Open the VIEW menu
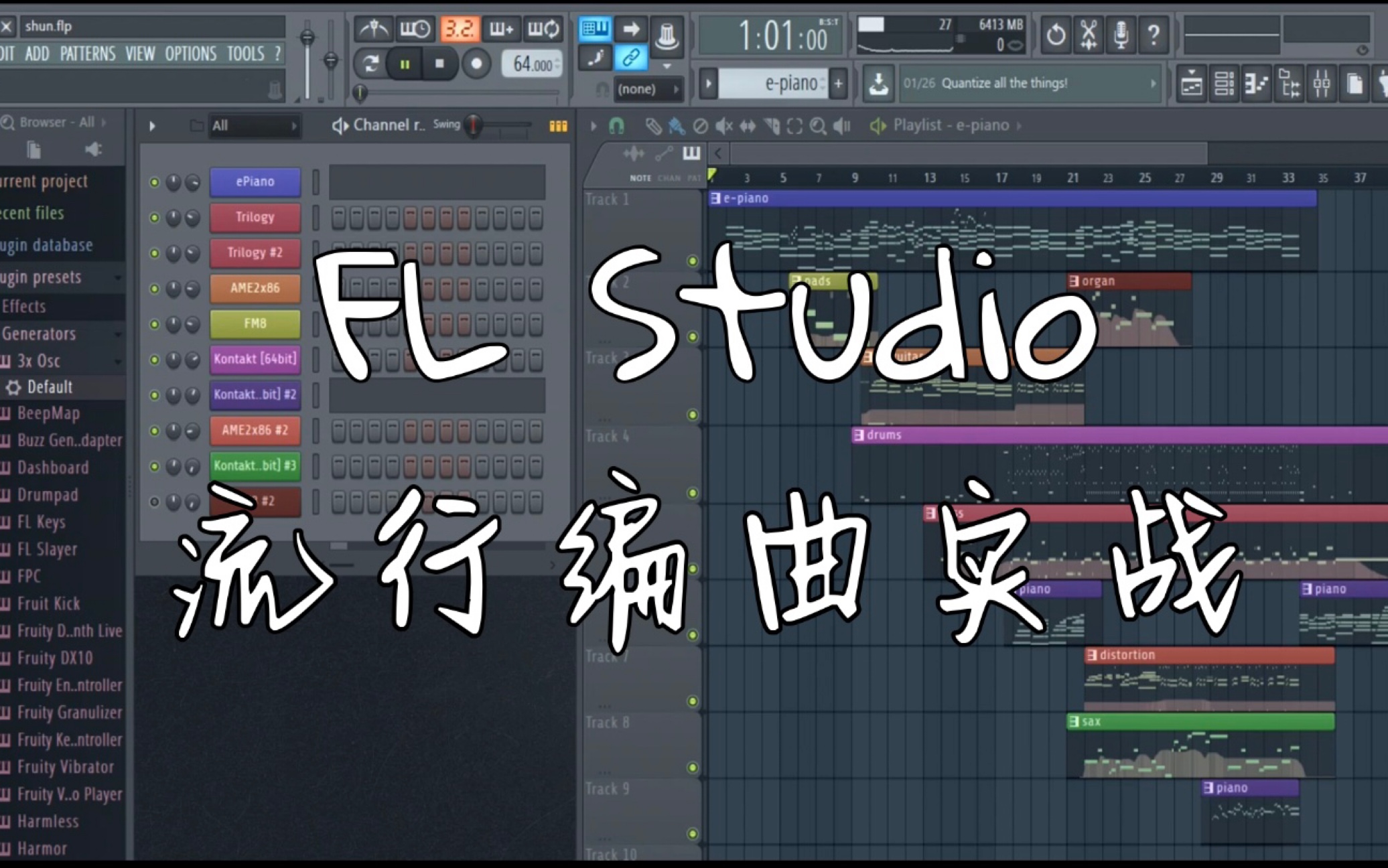Screen dimensions: 1388x868 [141, 53]
